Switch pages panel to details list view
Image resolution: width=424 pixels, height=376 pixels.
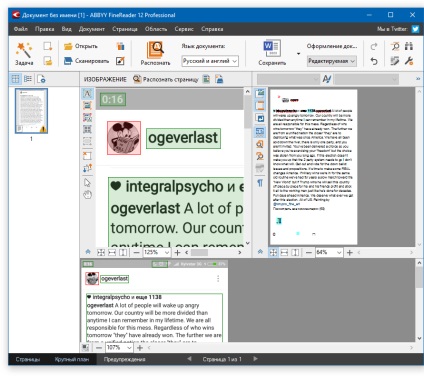pyautogui.click(x=28, y=79)
